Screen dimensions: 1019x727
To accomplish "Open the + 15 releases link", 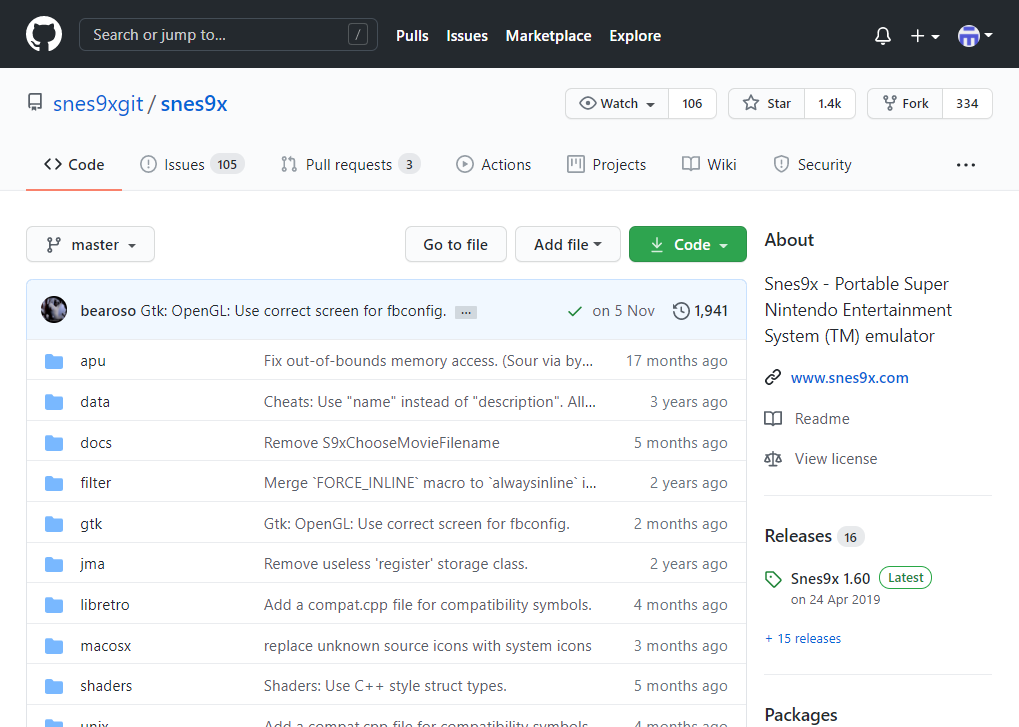I will tap(803, 639).
